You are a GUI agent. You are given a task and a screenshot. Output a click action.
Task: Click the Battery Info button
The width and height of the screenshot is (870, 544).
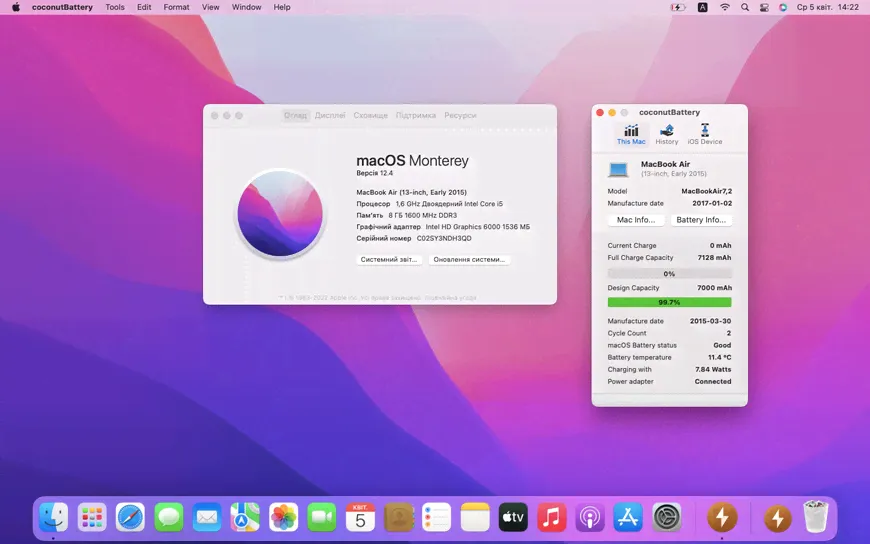(701, 220)
